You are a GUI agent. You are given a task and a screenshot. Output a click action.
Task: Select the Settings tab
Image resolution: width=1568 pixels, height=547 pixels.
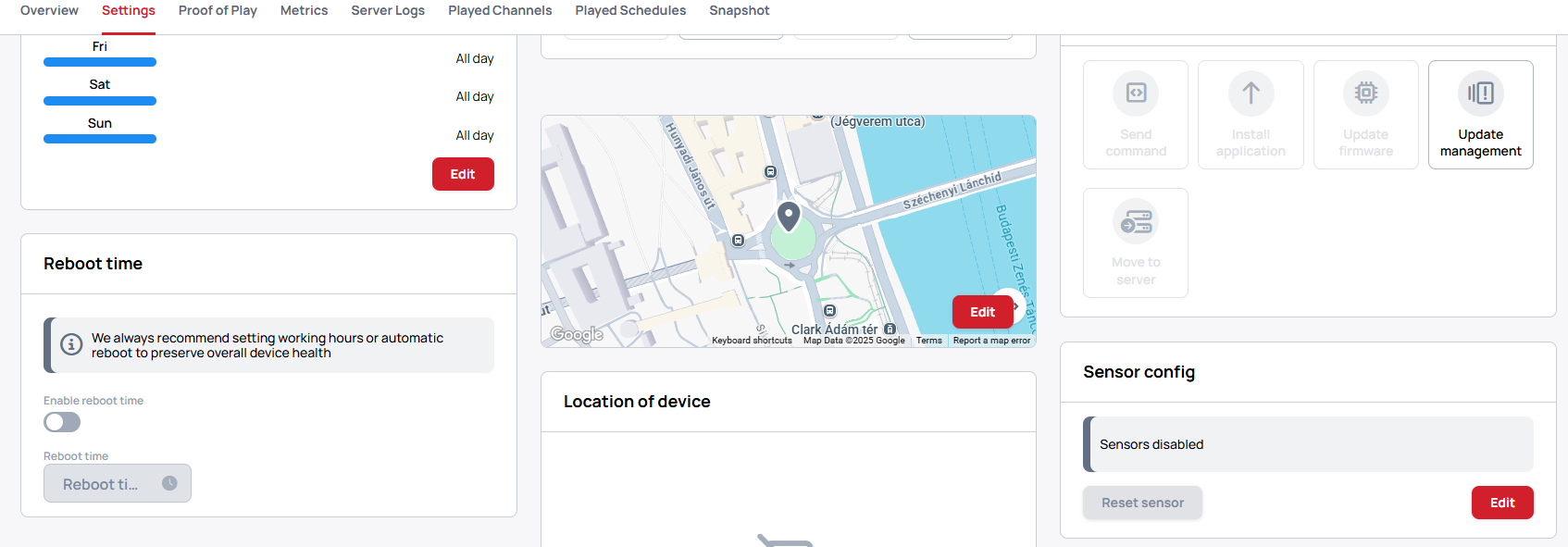[x=129, y=10]
